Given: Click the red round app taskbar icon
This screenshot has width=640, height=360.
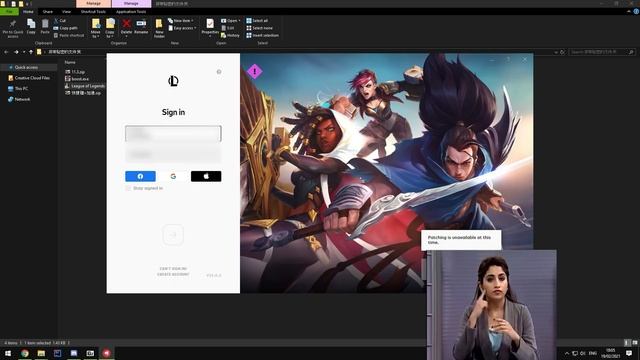Looking at the screenshot, I should 106,353.
